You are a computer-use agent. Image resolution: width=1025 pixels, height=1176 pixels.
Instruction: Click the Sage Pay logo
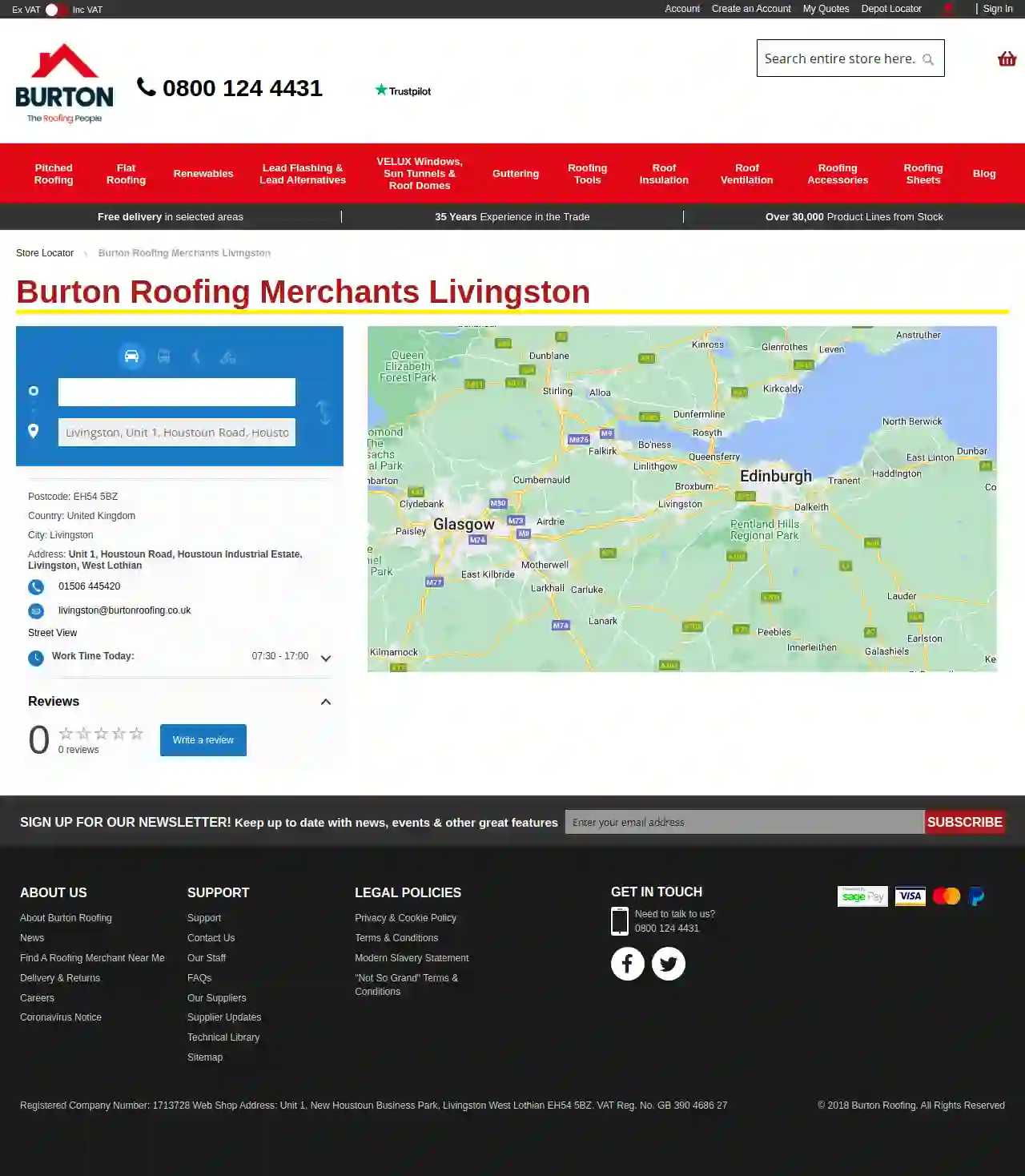(x=862, y=896)
